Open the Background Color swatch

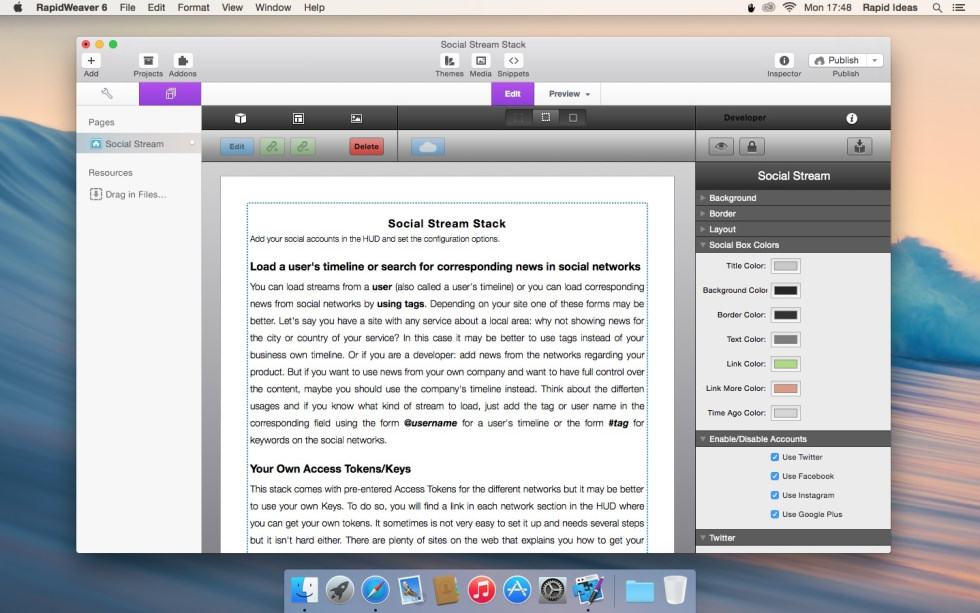[x=786, y=290]
